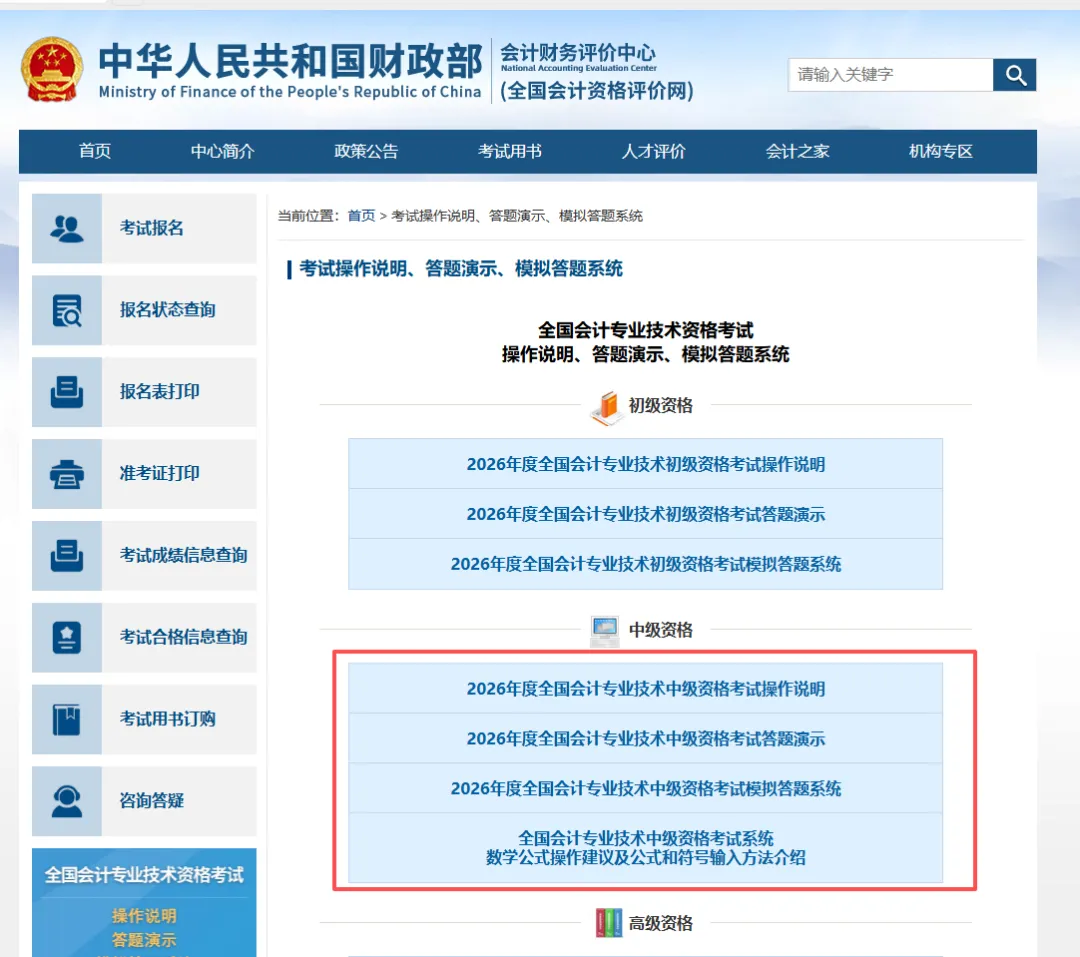Image resolution: width=1080 pixels, height=957 pixels.
Task: Click the 考试报名 people icon
Action: tap(67, 228)
